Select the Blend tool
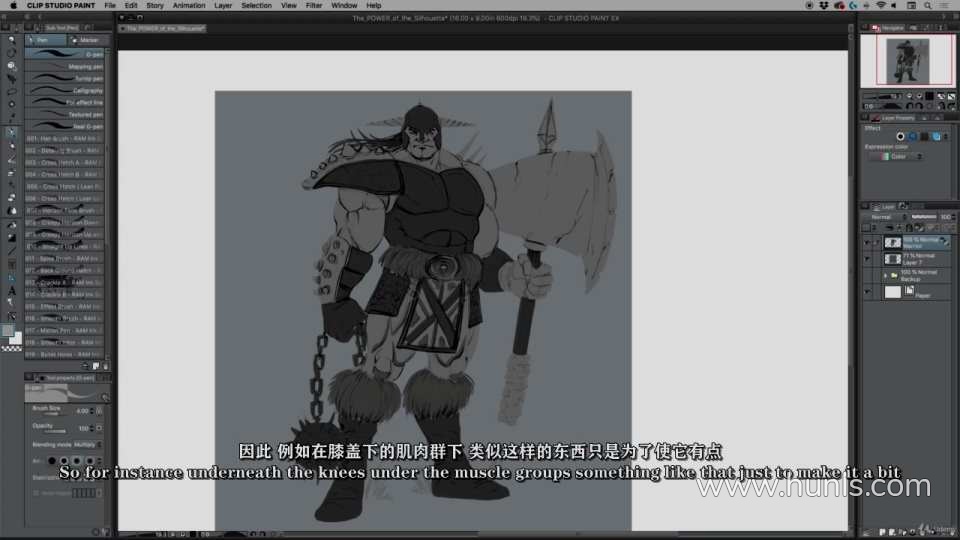Screen dimensions: 960x540 (11, 210)
